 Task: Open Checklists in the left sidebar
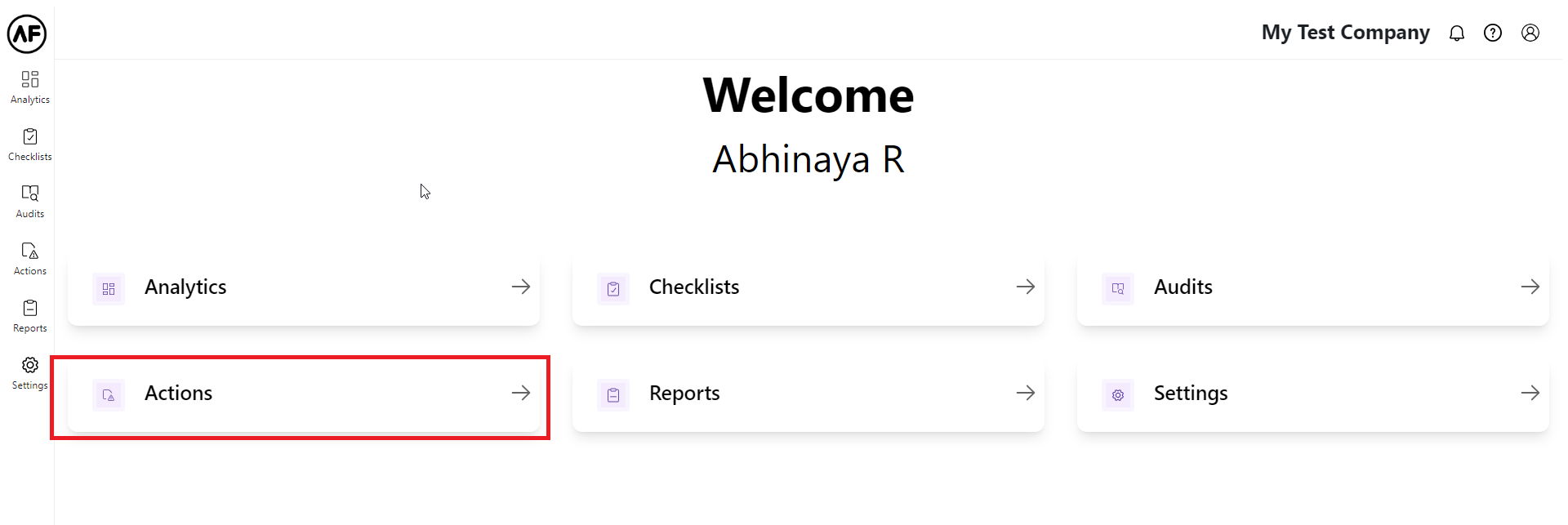pyautogui.click(x=30, y=144)
